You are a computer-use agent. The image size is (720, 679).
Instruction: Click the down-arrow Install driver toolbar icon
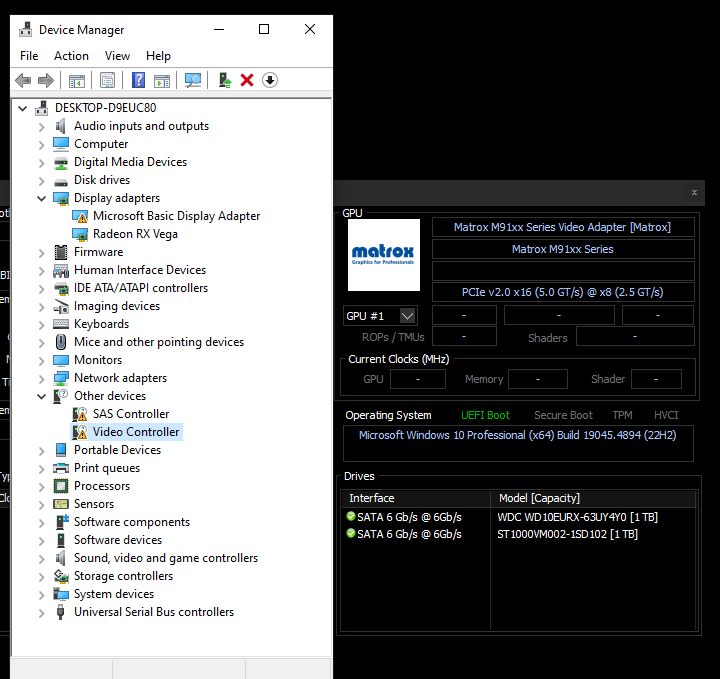tap(269, 80)
